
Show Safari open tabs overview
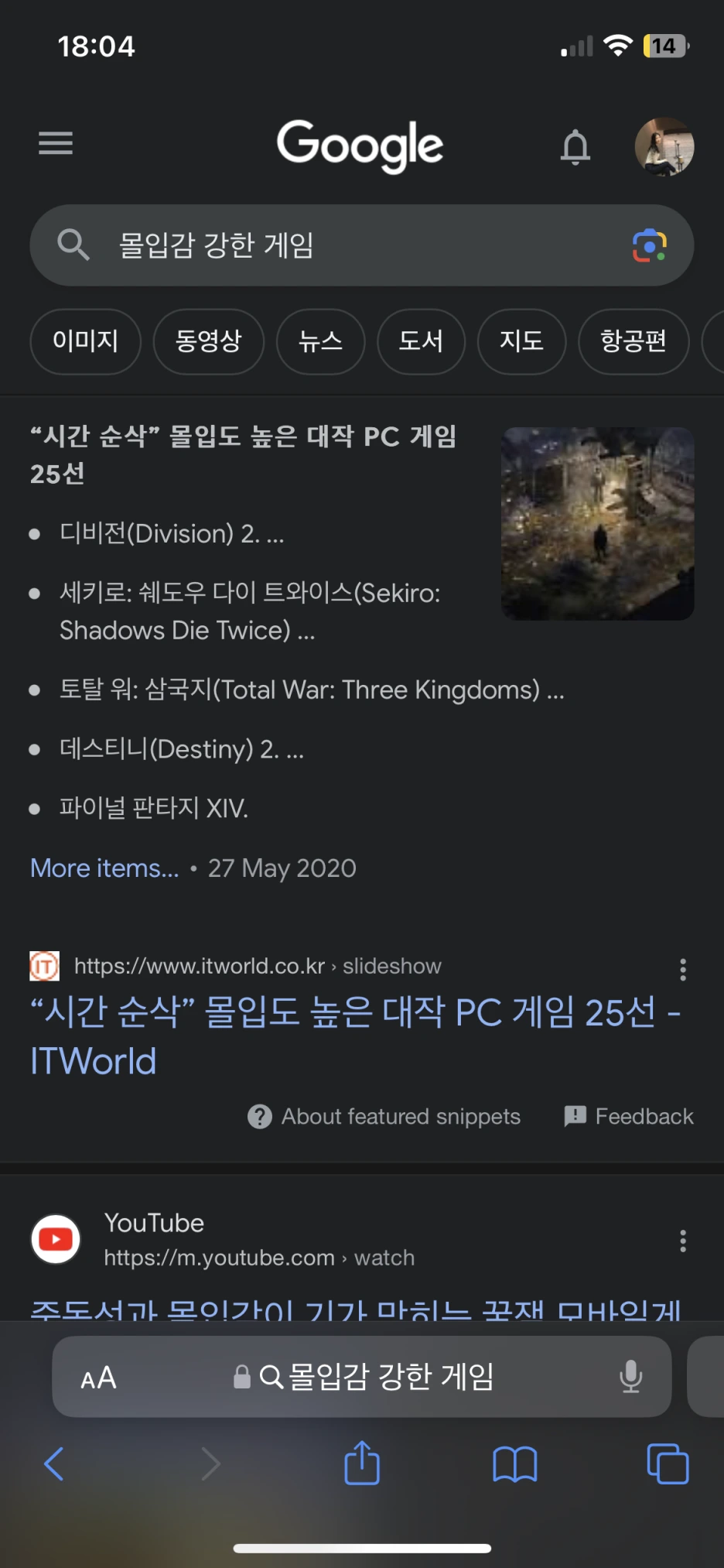coord(668,1464)
